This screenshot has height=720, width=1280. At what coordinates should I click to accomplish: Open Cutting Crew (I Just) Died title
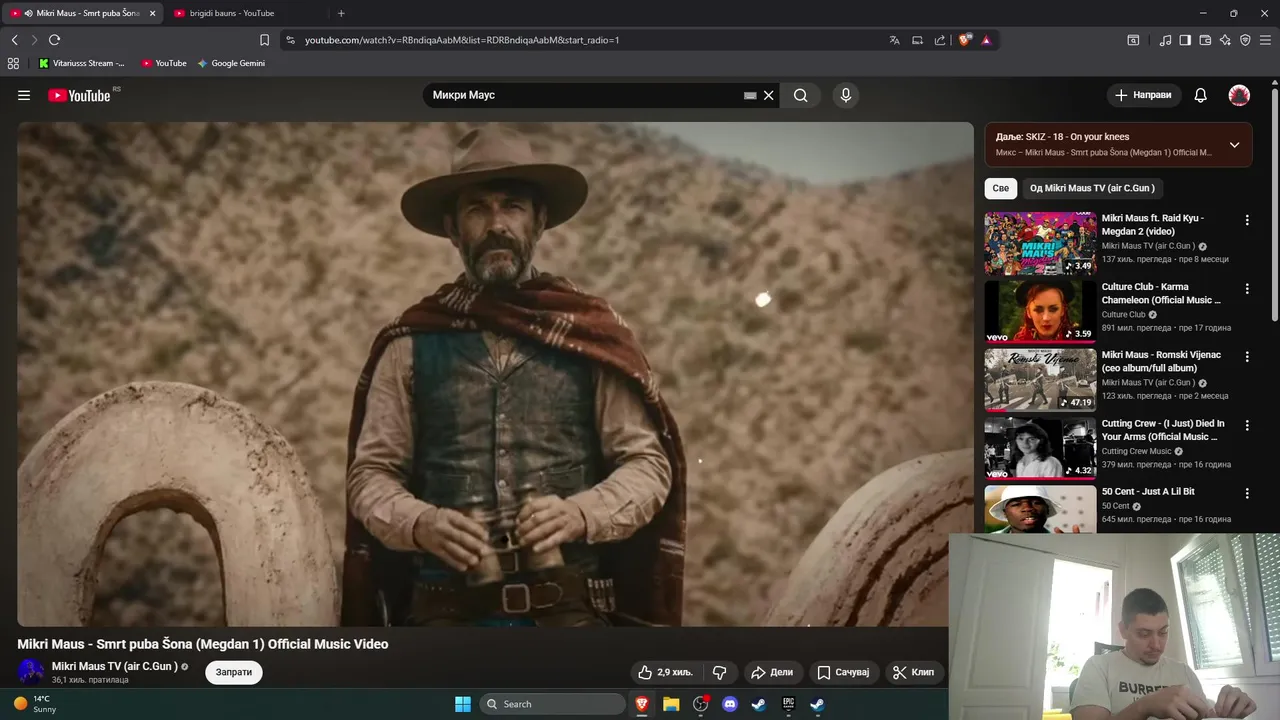pyautogui.click(x=1163, y=430)
